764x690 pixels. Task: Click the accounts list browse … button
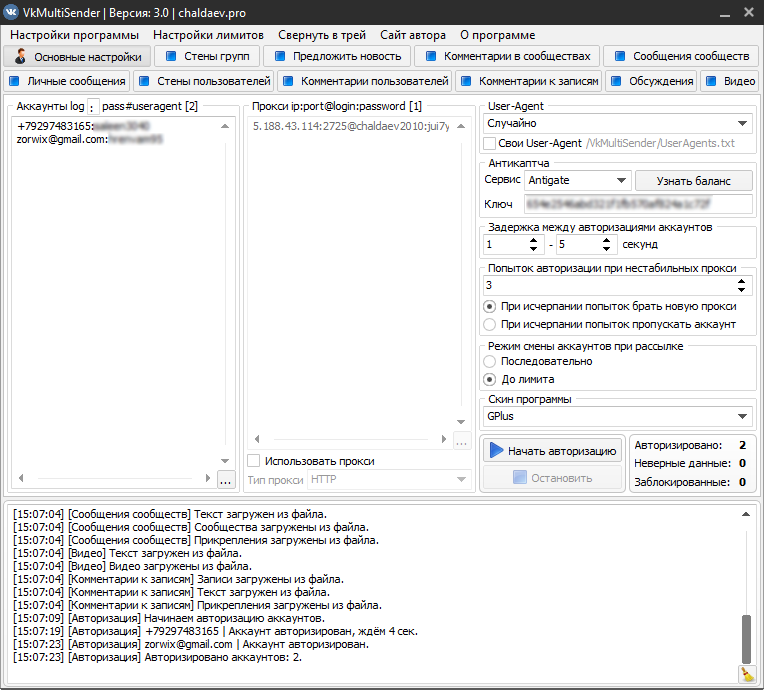226,479
